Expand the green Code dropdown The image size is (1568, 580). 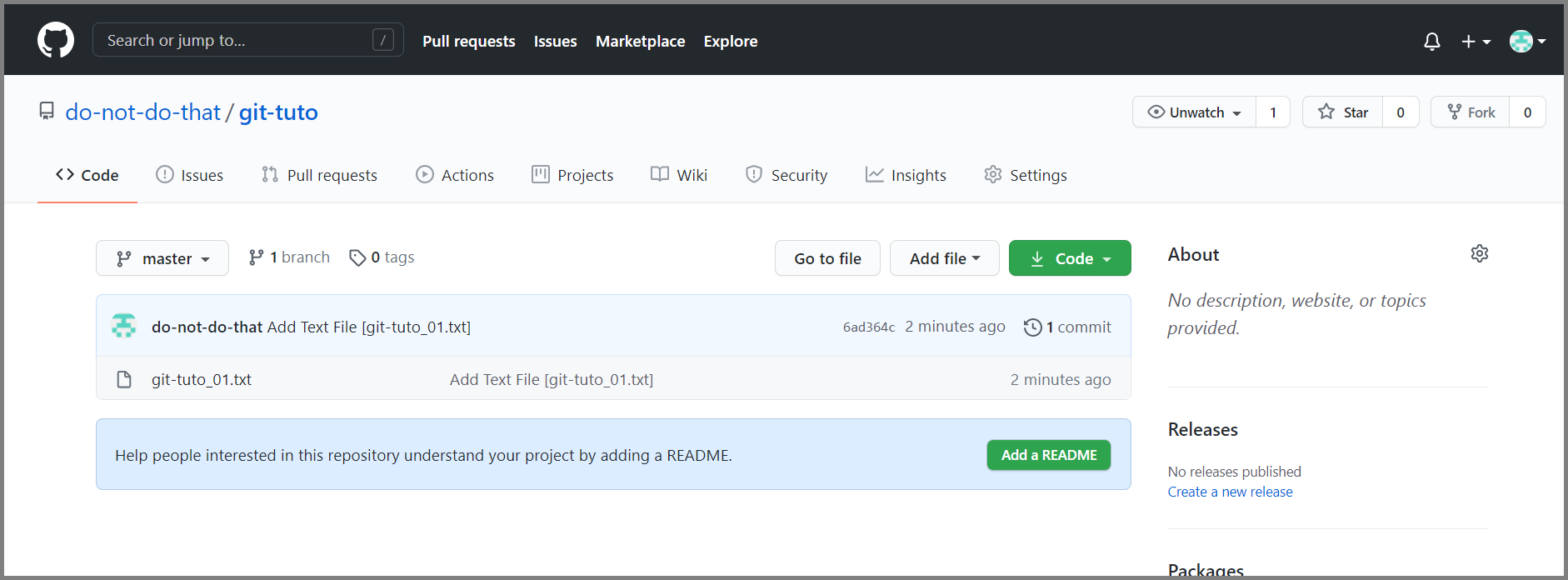[x=1070, y=258]
